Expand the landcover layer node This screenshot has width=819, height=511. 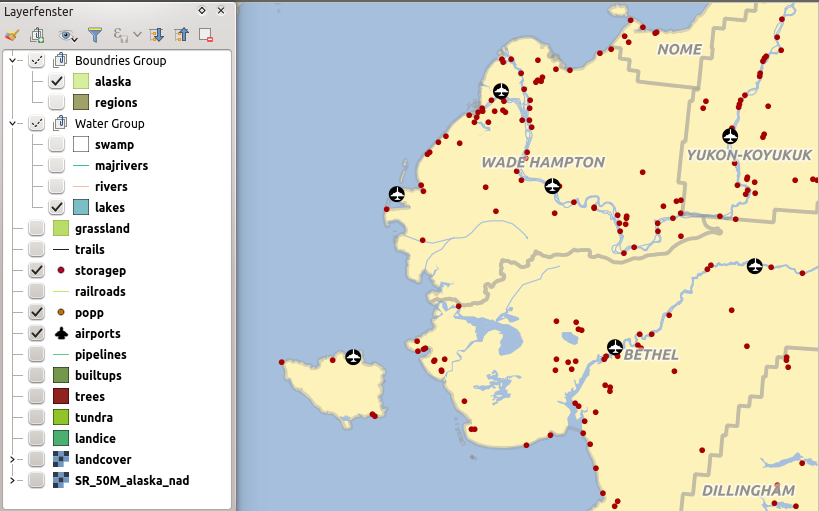click(x=13, y=460)
